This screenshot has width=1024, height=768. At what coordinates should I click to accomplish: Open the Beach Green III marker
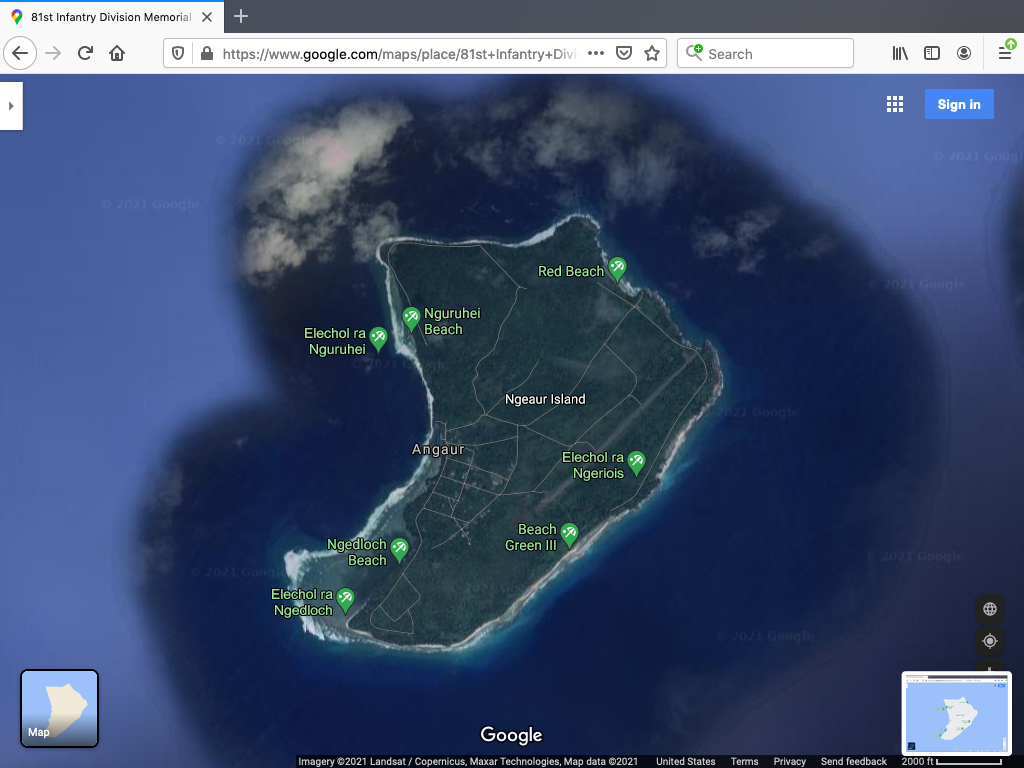click(570, 534)
